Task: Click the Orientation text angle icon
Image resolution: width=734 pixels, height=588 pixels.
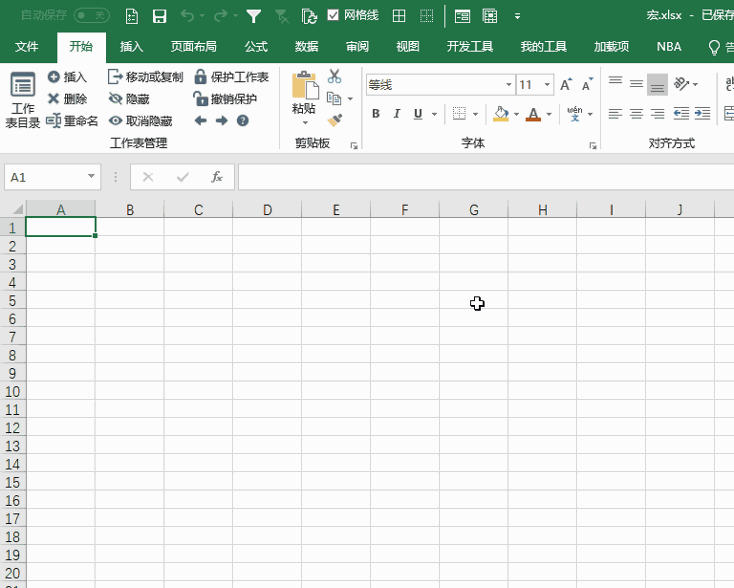Action: coord(681,84)
